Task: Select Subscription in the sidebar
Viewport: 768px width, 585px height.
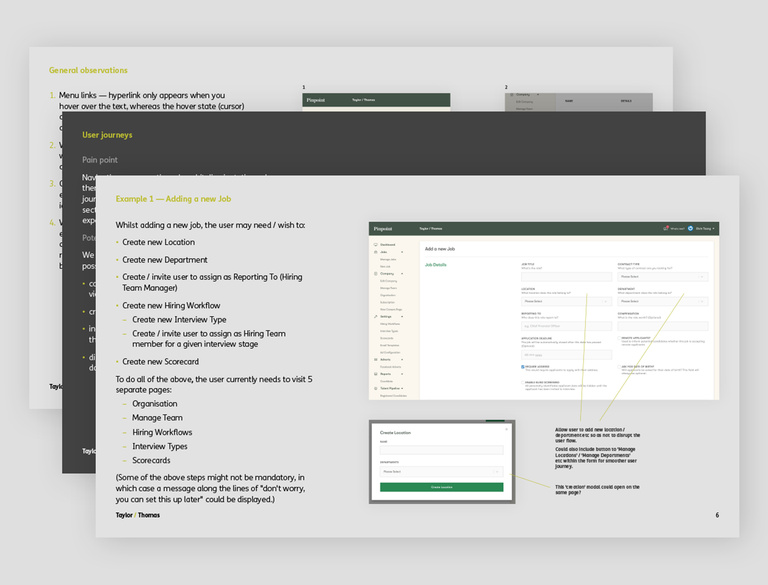Action: click(x=387, y=302)
